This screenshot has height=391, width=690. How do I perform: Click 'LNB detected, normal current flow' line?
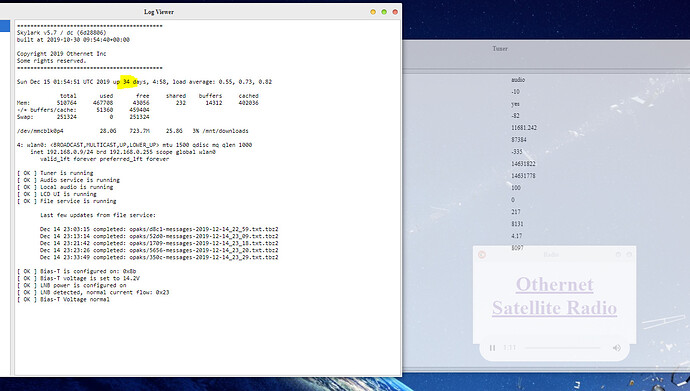(x=93, y=292)
